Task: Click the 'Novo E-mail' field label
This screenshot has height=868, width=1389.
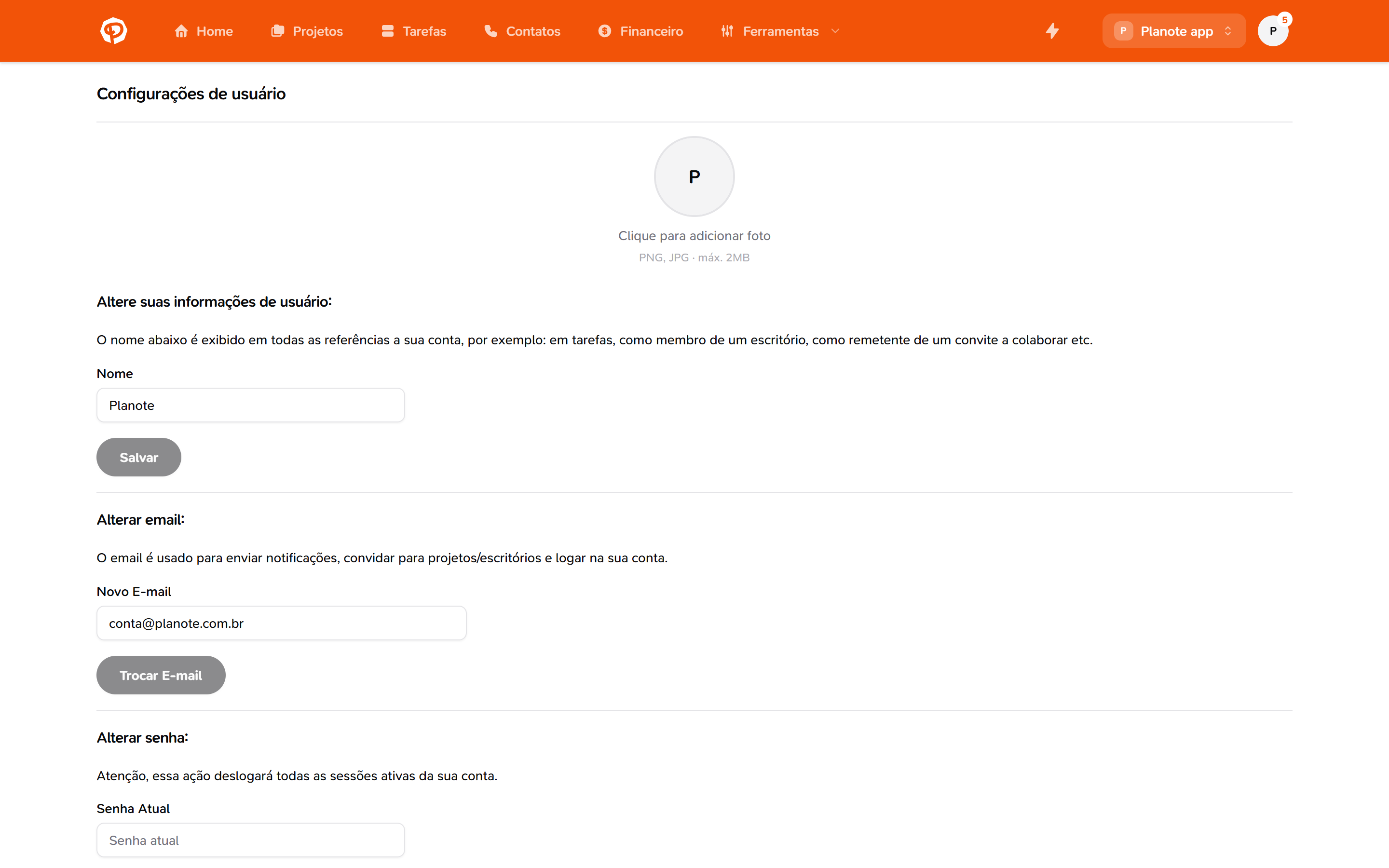Action: 134,591
